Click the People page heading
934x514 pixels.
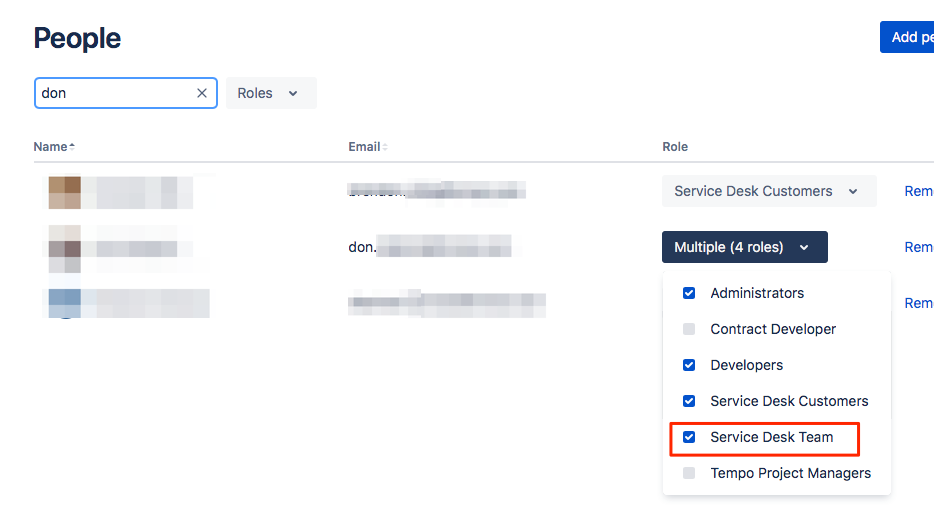(x=77, y=38)
